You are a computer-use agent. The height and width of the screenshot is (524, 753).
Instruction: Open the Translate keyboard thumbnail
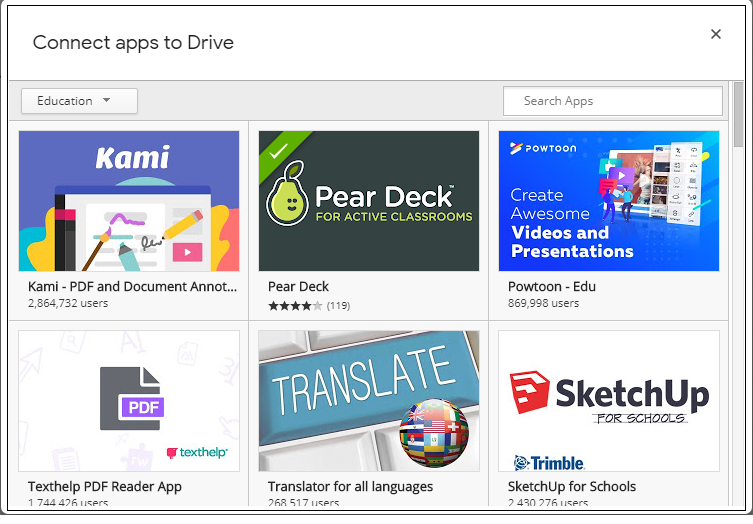[369, 401]
